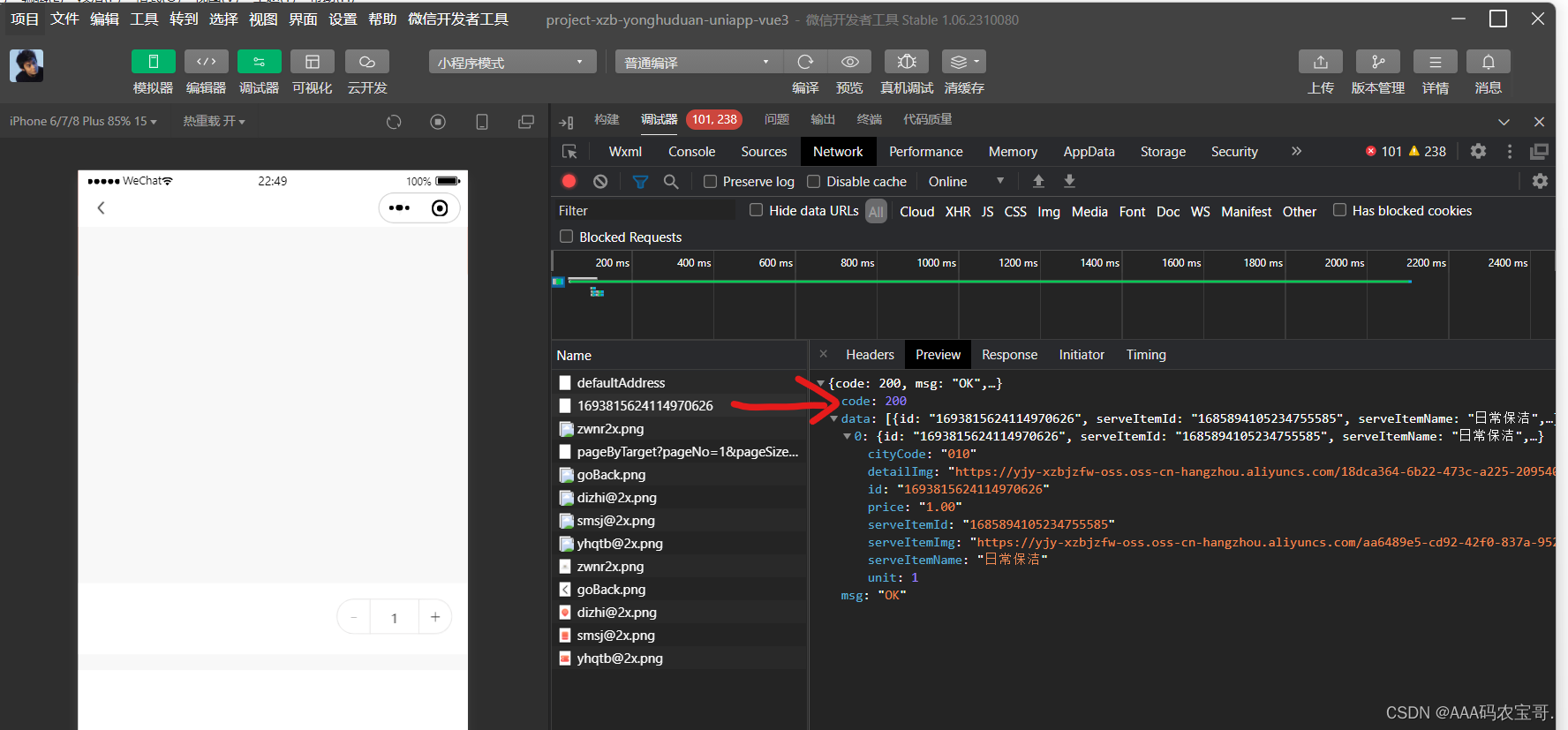Enable the Disable cache checkbox

tap(814, 182)
